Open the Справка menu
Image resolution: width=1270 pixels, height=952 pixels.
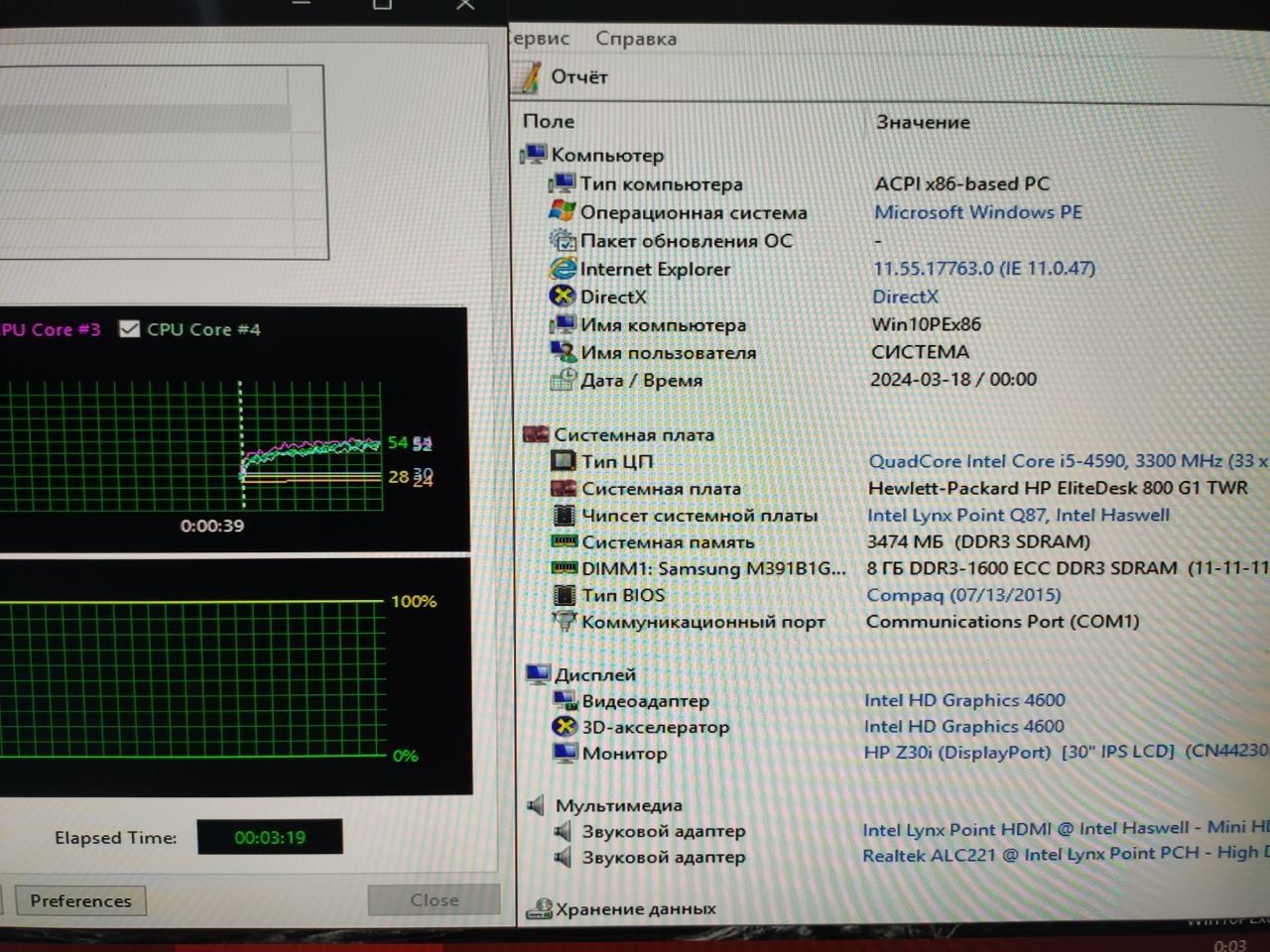pos(636,39)
